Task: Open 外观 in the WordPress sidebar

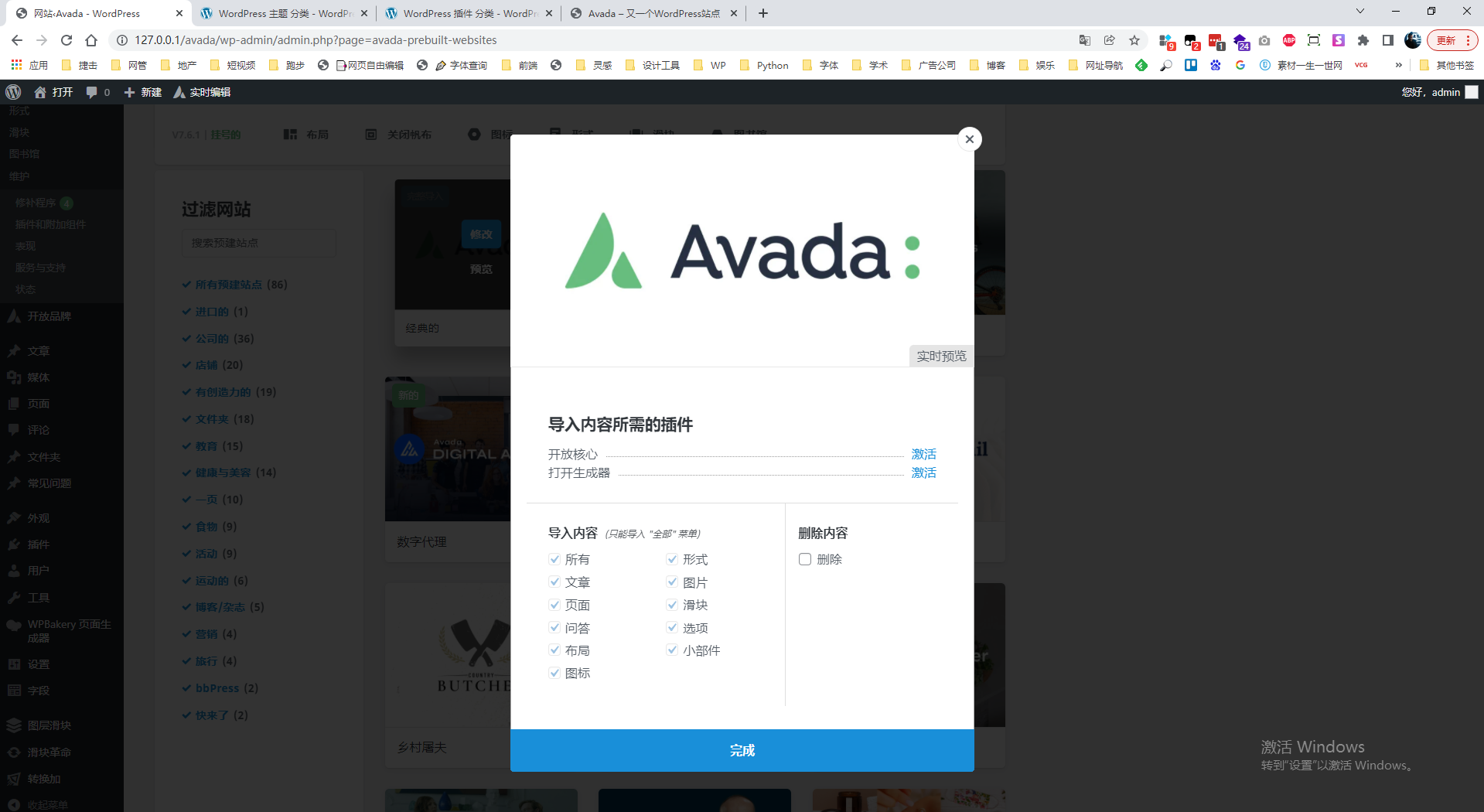Action: pos(39,518)
